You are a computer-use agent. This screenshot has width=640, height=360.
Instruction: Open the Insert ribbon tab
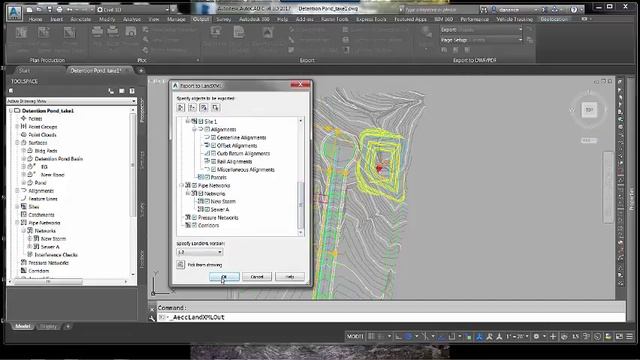[57, 19]
